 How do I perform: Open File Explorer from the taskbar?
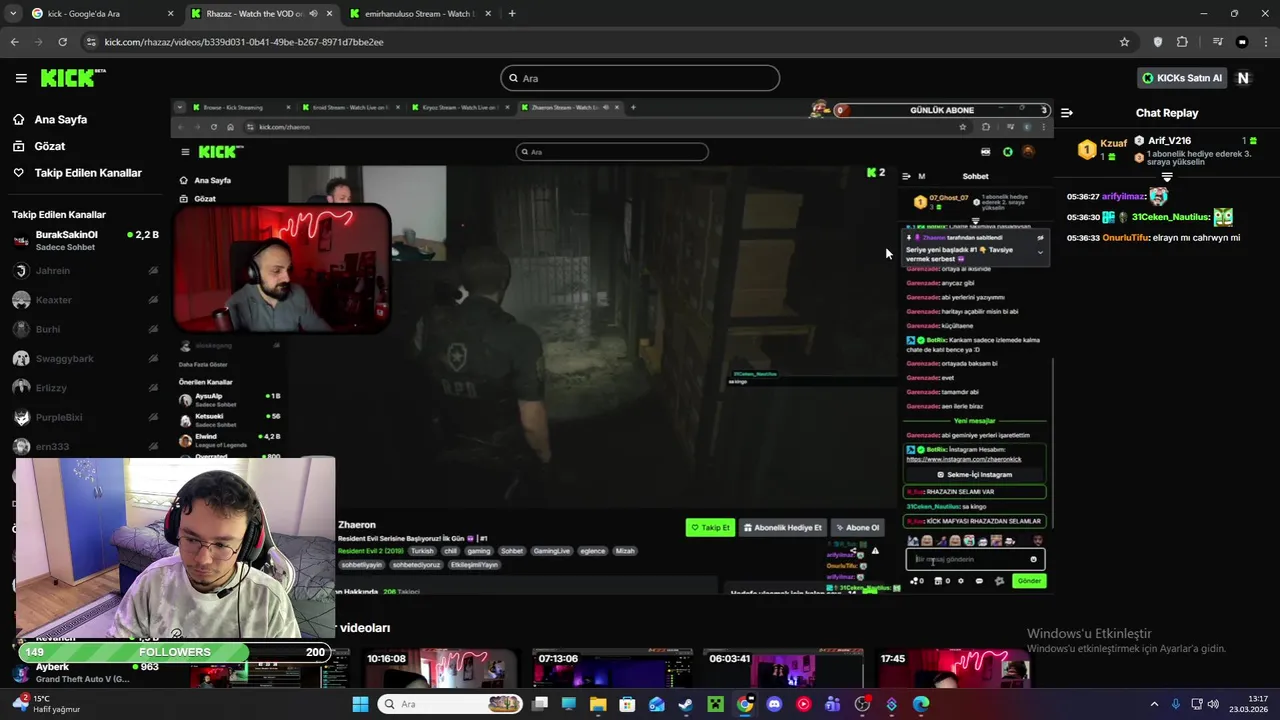pyautogui.click(x=598, y=704)
